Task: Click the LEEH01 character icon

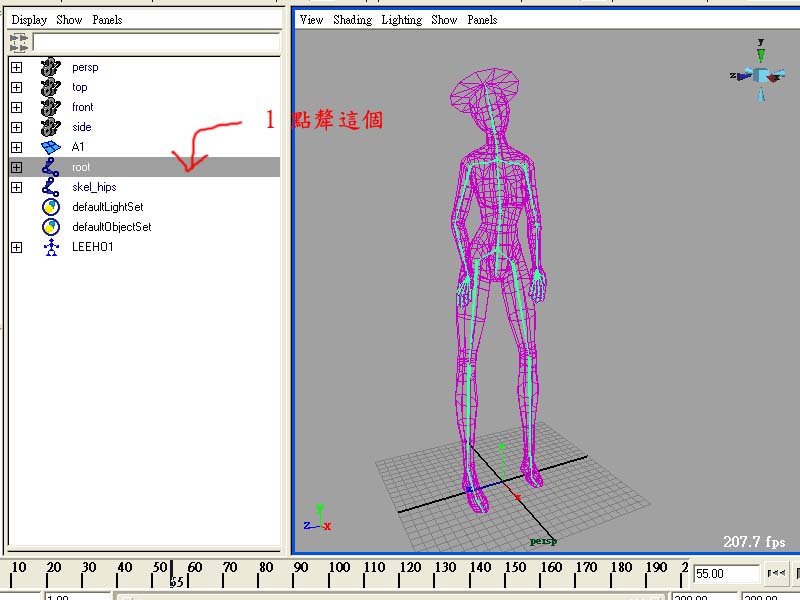Action: coord(51,247)
